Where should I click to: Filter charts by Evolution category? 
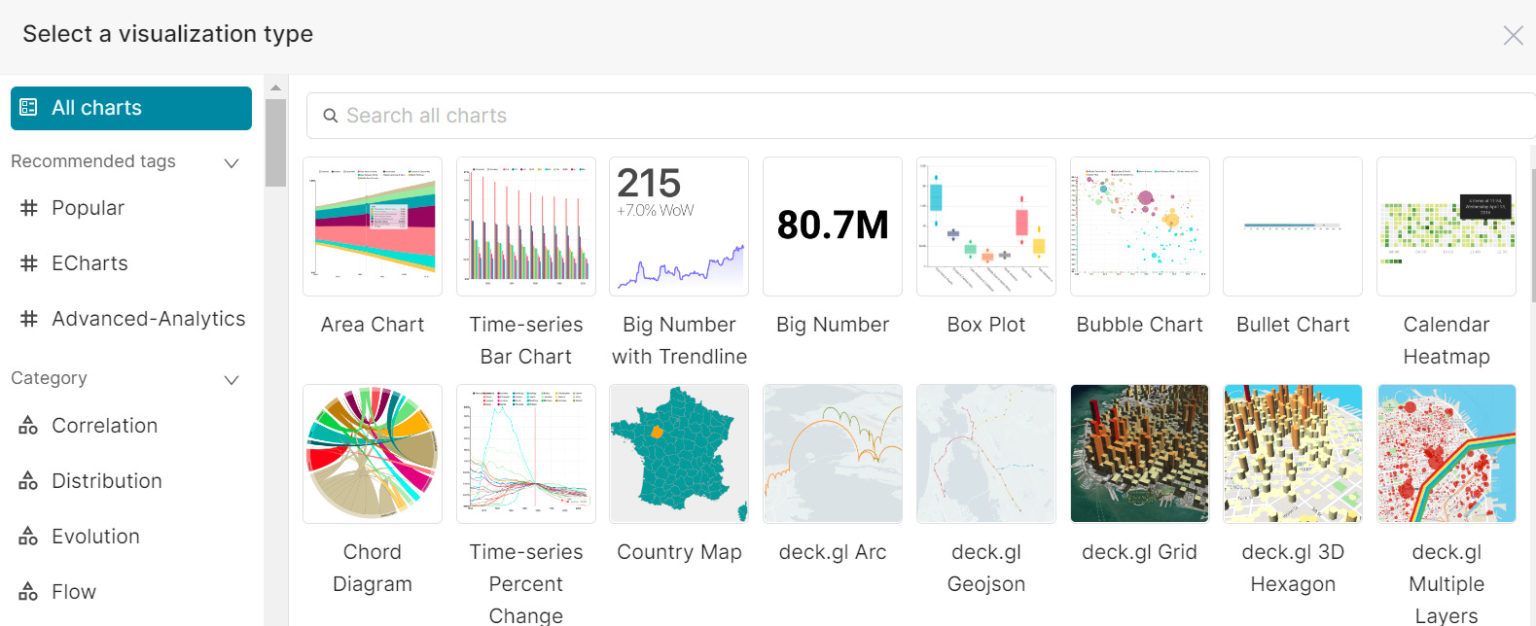(x=95, y=536)
